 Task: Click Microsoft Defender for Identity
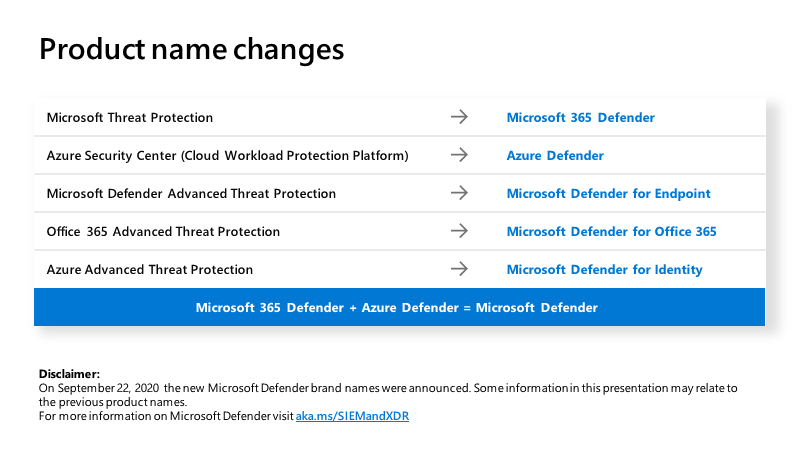[x=604, y=269]
